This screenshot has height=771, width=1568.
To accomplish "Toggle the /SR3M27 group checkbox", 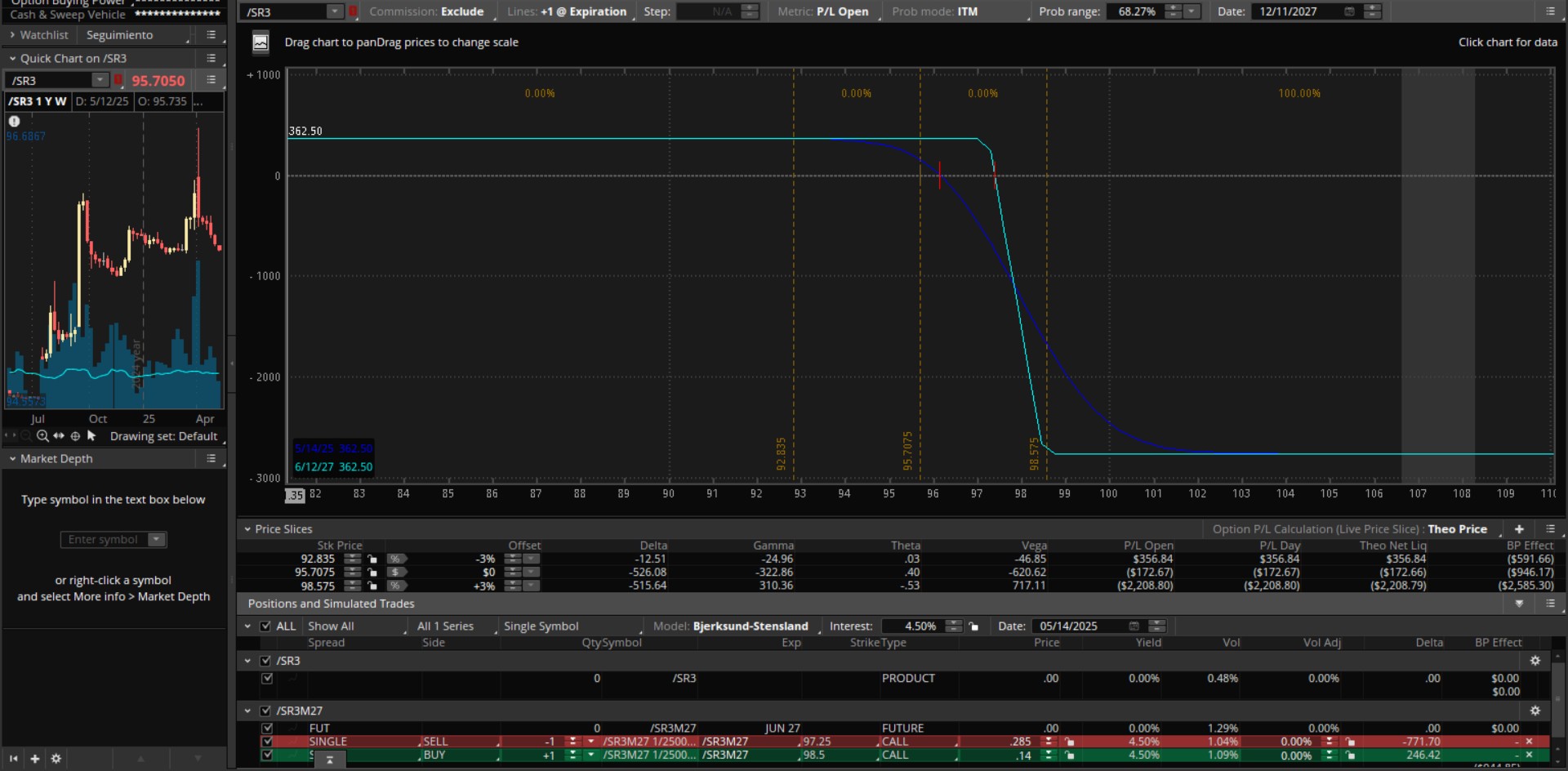I will coord(265,711).
